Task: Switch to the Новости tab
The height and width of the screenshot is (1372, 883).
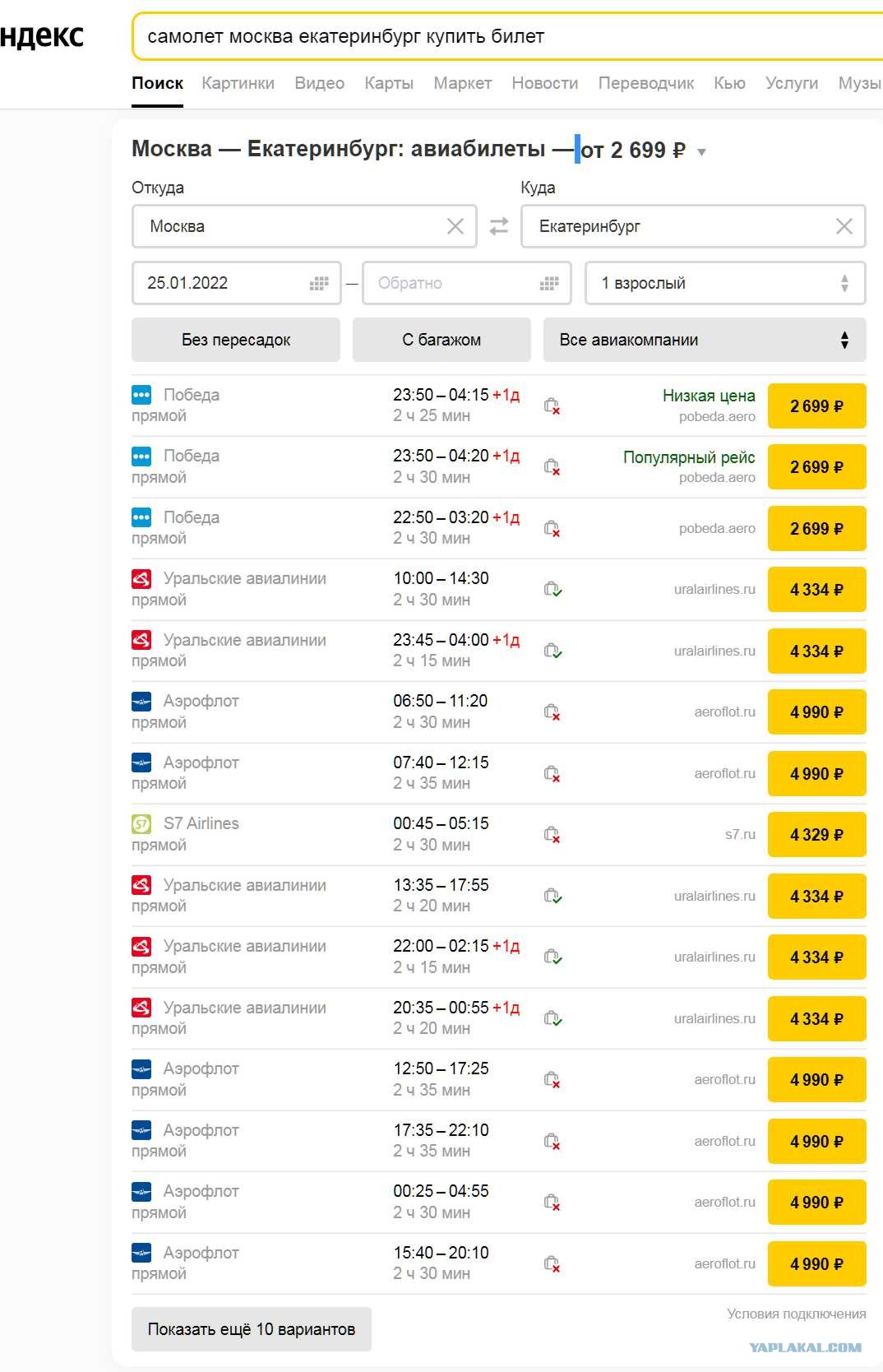Action: pyautogui.click(x=545, y=83)
